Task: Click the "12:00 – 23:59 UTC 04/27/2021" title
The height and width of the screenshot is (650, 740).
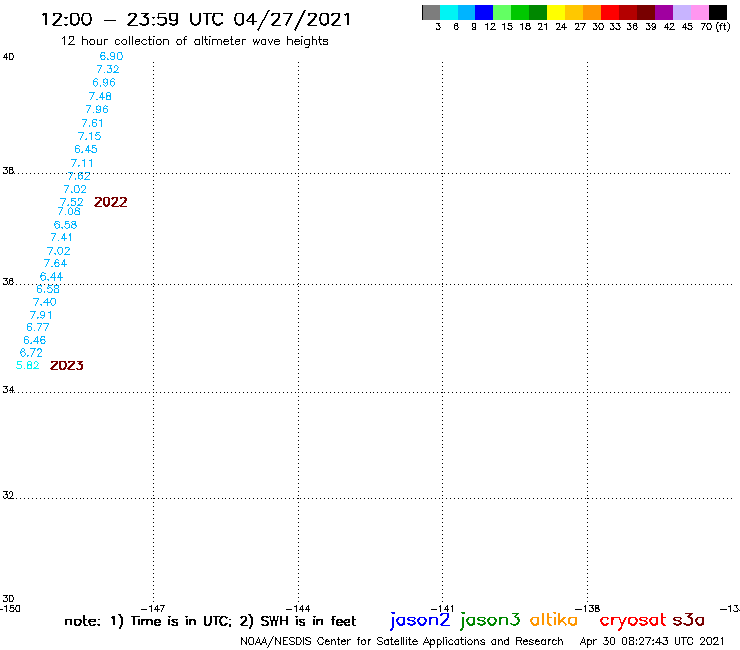Action: (196, 19)
